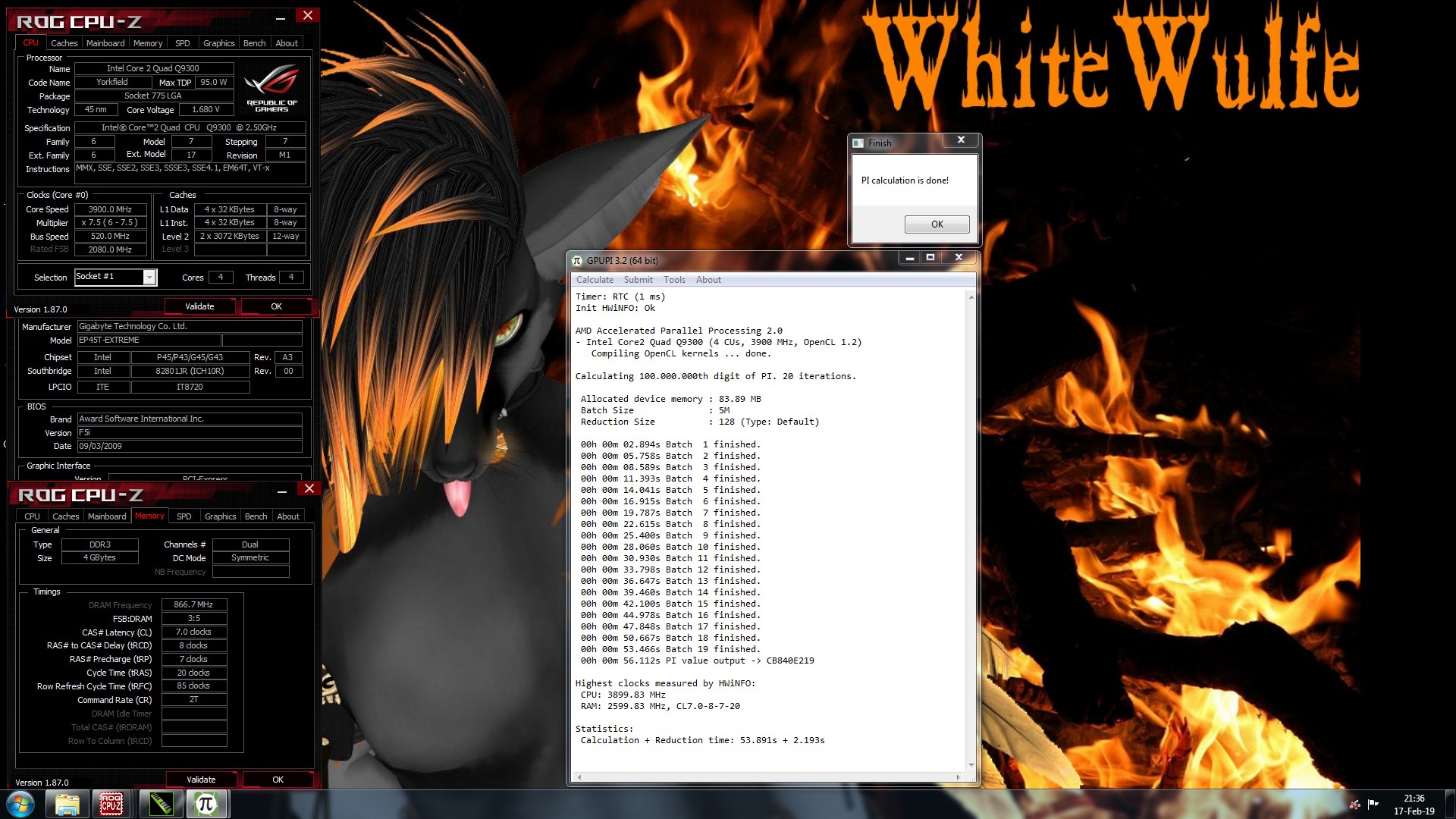Viewport: 1456px width, 819px height.
Task: Click GPUPI horizontal scrollbar right arrow
Action: [958, 777]
